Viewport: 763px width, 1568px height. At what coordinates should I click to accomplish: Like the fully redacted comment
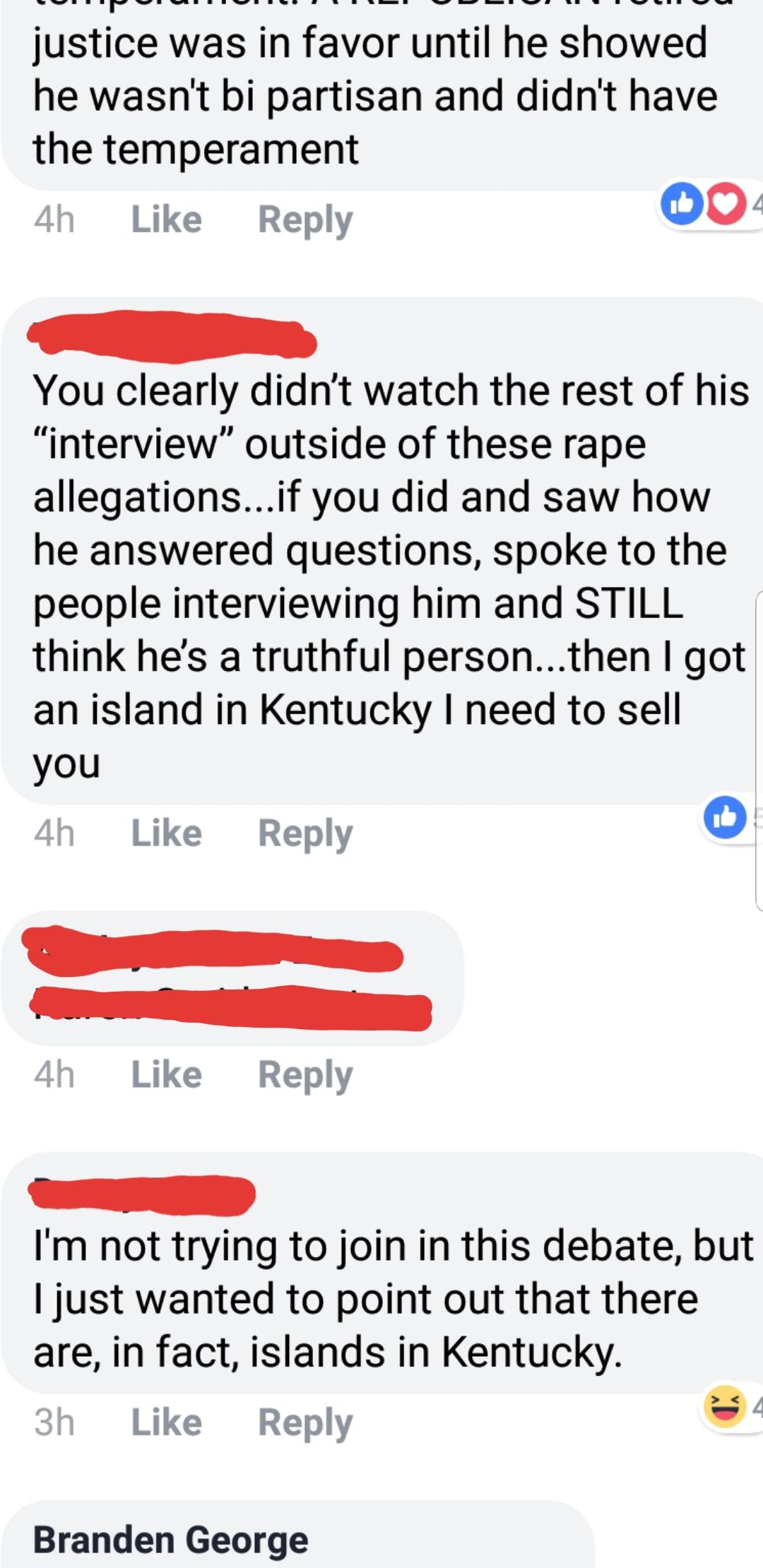pos(167,1074)
